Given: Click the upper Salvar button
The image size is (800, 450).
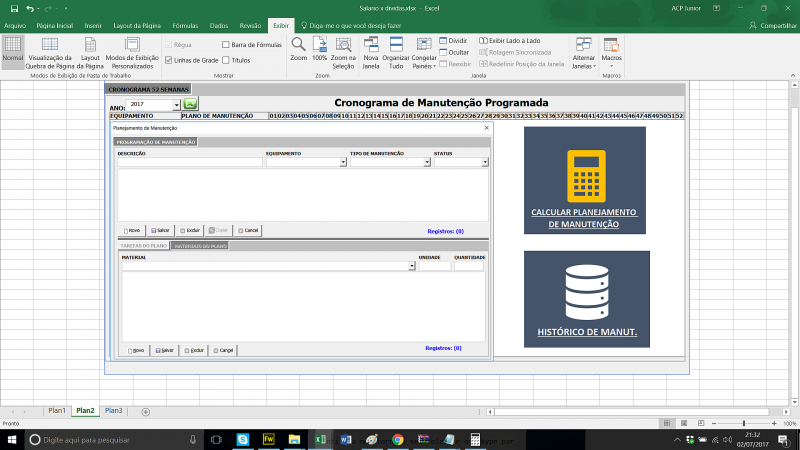Looking at the screenshot, I should click(x=160, y=230).
